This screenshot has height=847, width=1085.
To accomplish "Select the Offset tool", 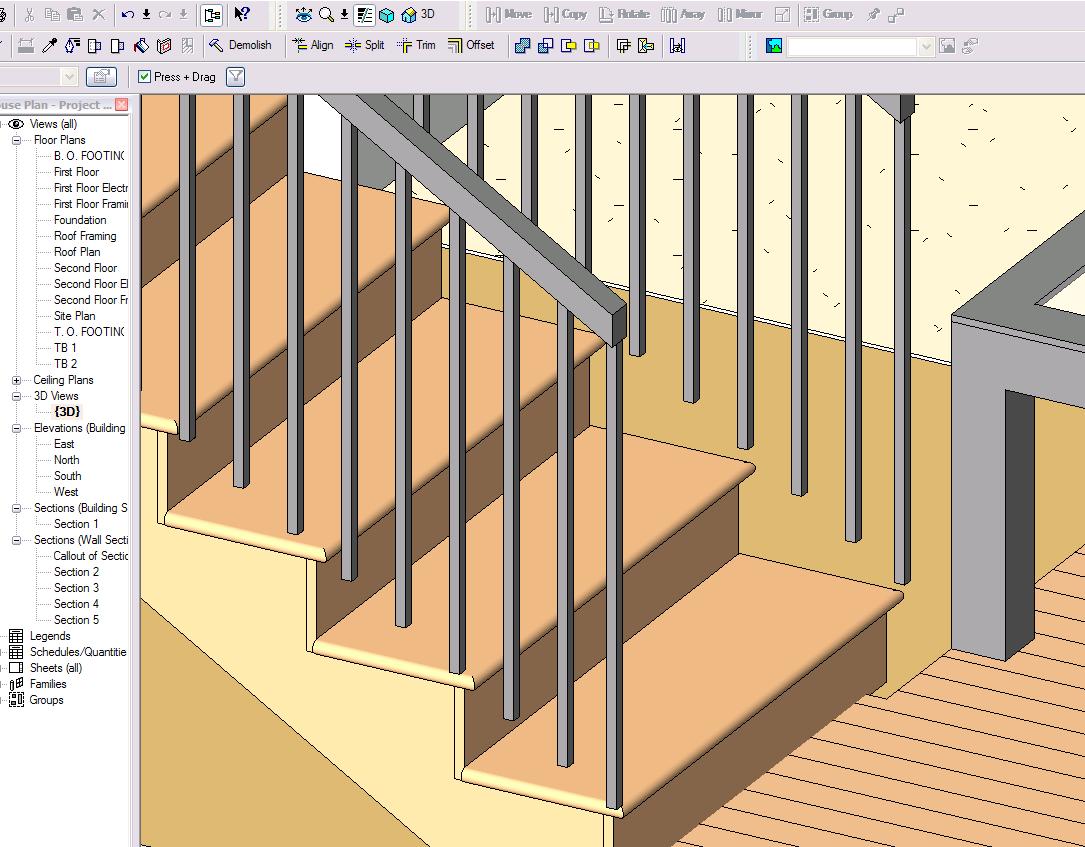I will pyautogui.click(x=472, y=45).
